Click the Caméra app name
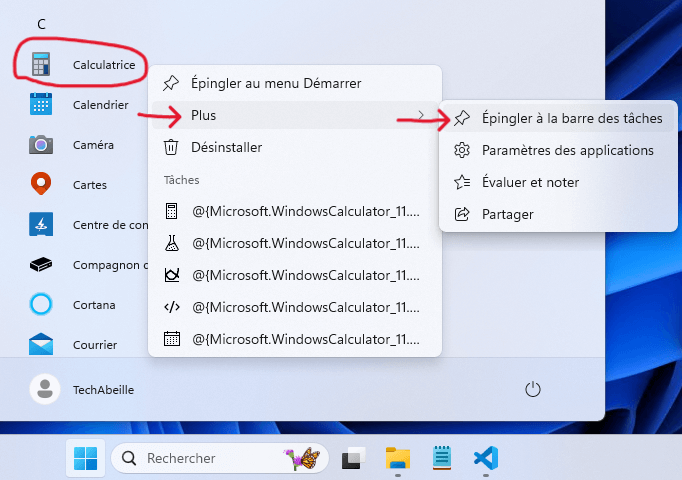 (x=93, y=145)
